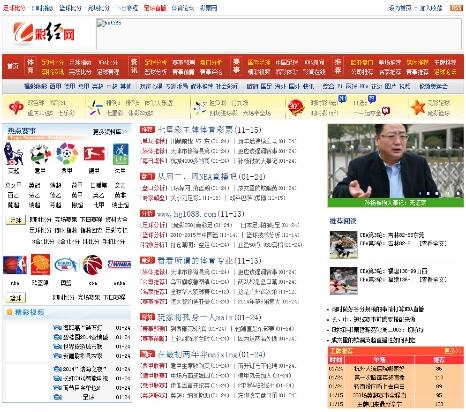This screenshot has width=466, height=412.
Task: Open the hg1088.com headline link
Action: tap(201, 214)
